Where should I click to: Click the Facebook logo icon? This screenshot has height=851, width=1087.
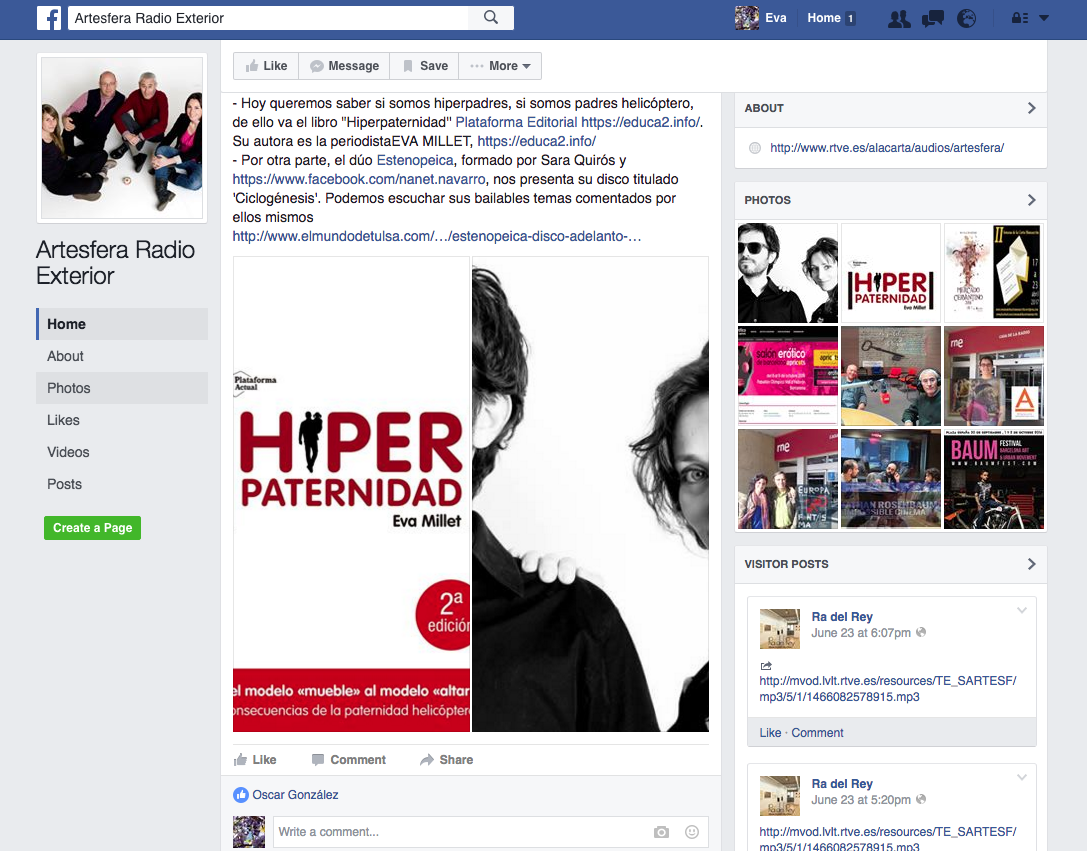(x=49, y=18)
